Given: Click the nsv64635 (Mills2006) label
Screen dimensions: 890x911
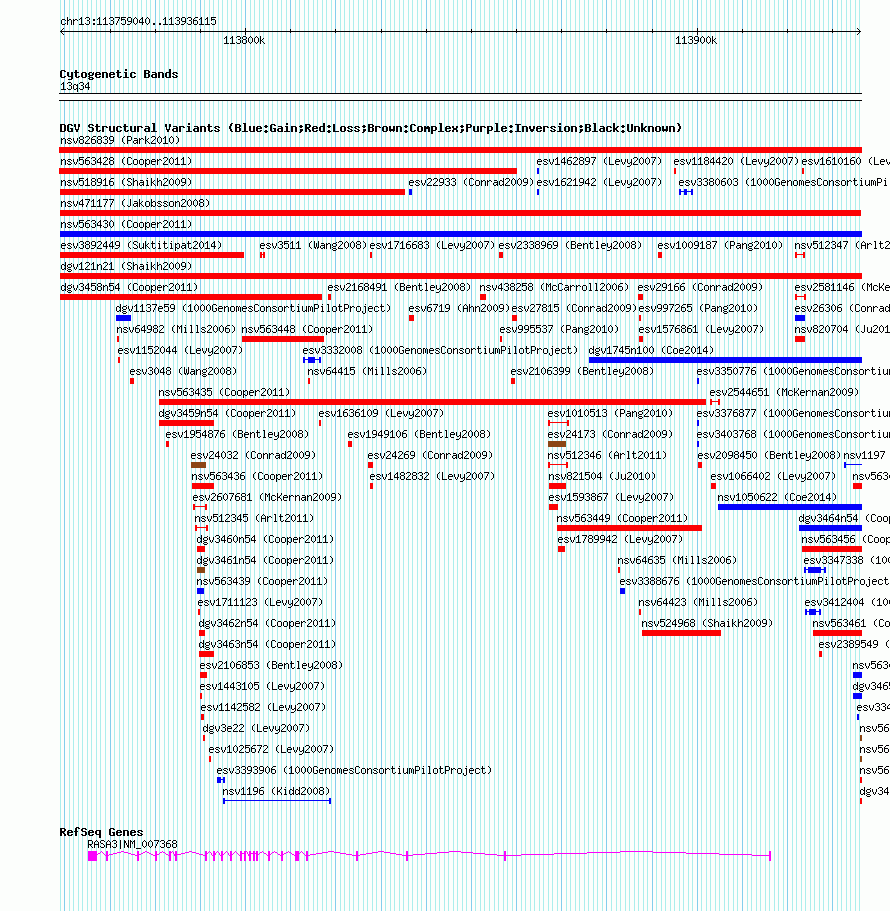Looking at the screenshot, I should pyautogui.click(x=677, y=559).
